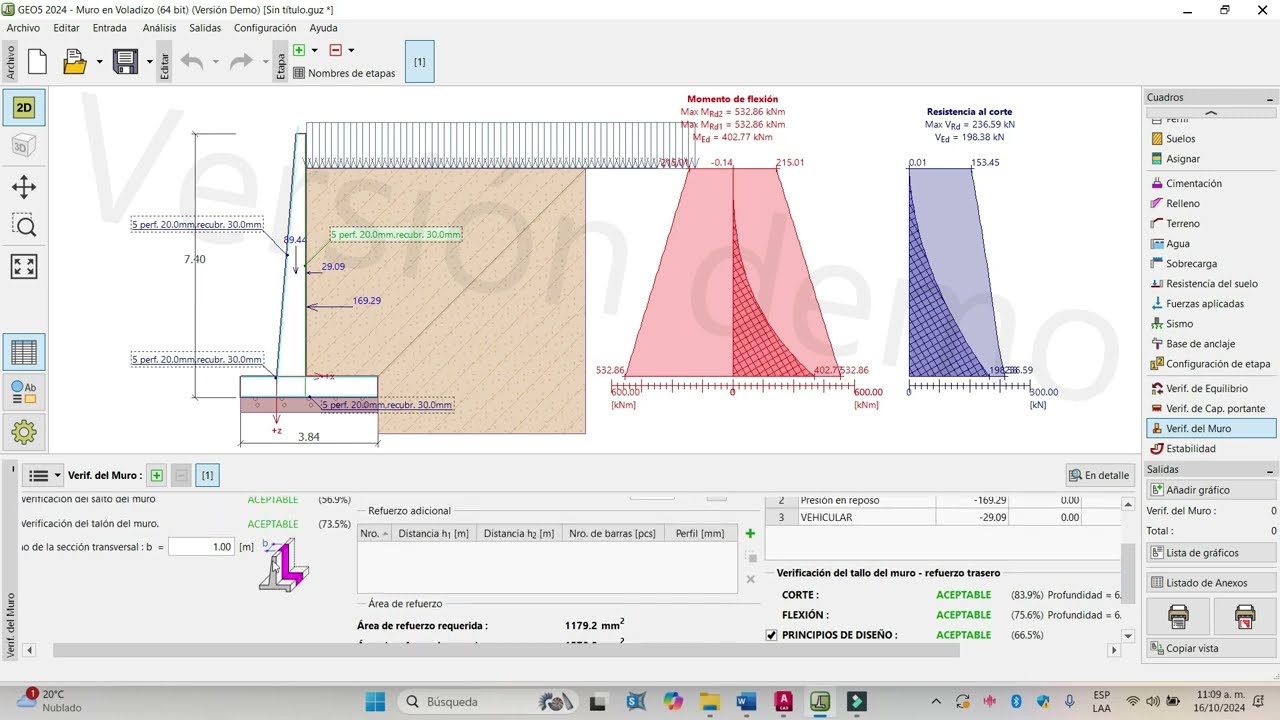Open the dropdown arrow next to the open-file icon

click(x=99, y=62)
